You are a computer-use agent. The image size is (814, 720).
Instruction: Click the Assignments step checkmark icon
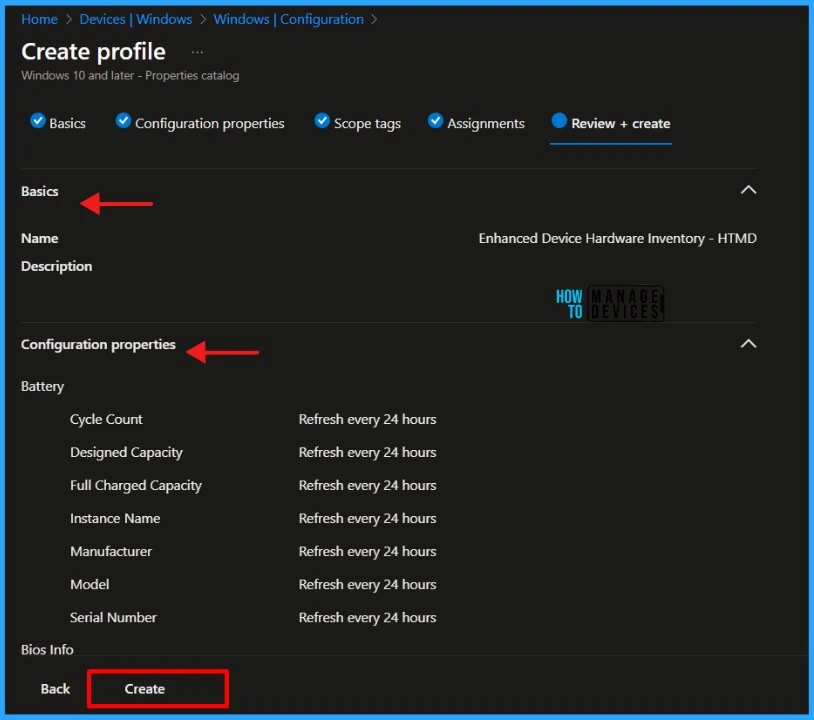pos(435,120)
